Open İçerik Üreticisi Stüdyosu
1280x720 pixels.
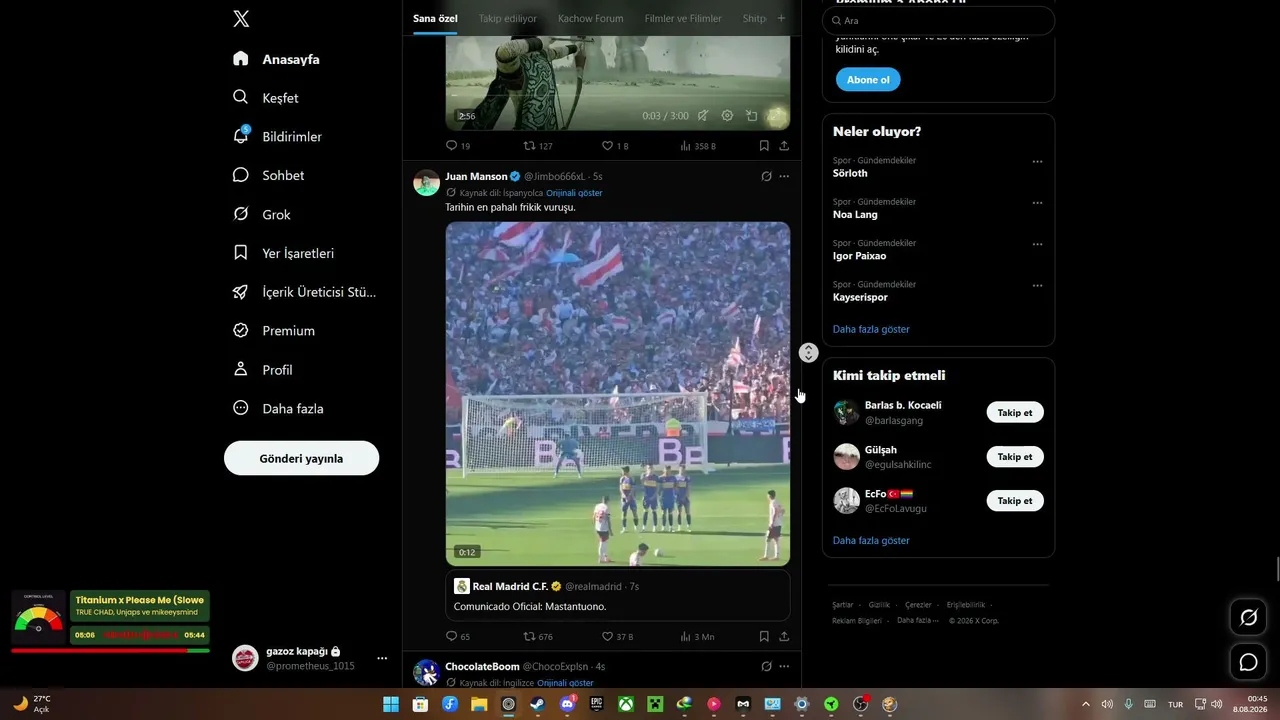pyautogui.click(x=305, y=292)
